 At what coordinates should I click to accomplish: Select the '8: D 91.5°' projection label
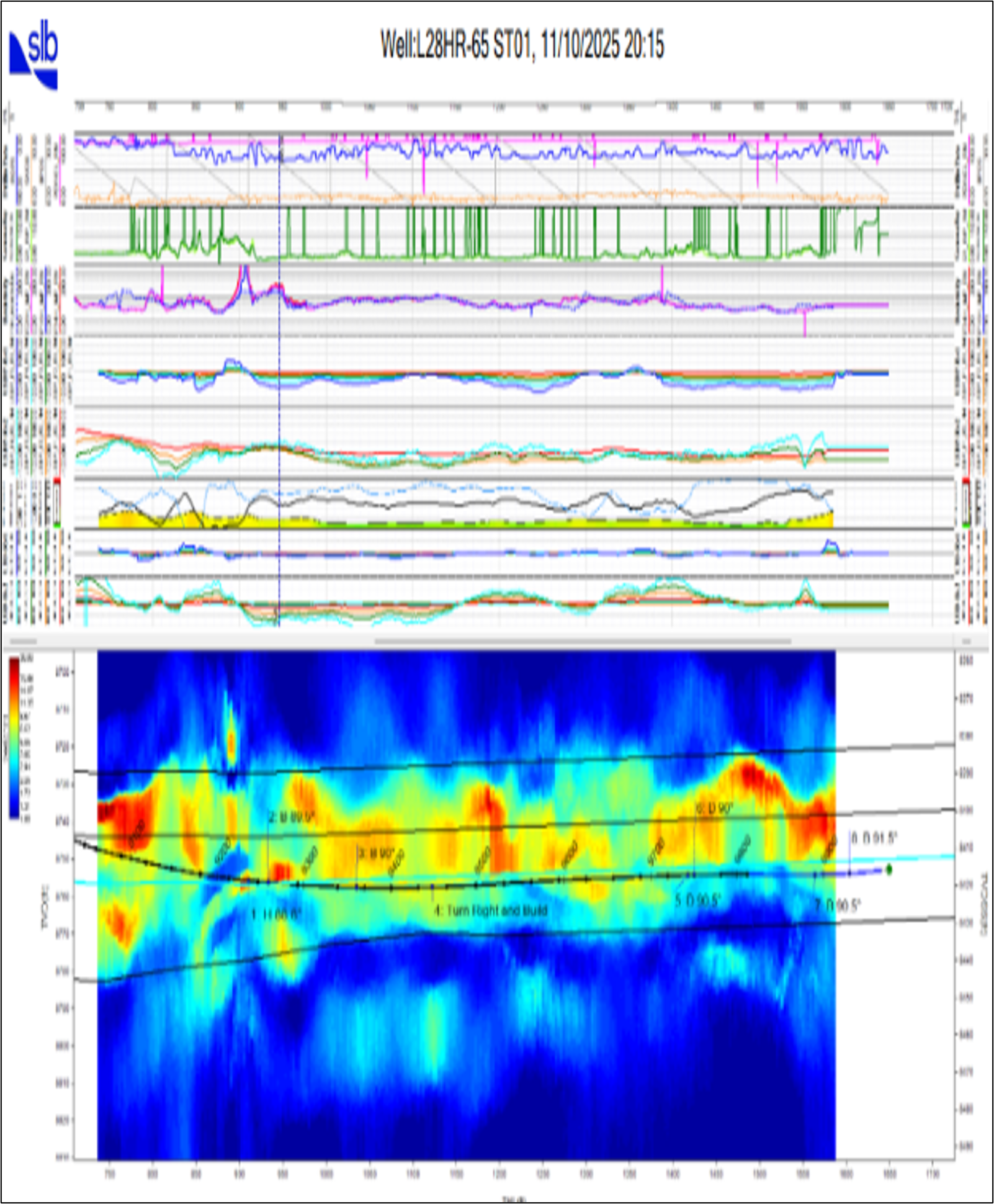tap(874, 838)
